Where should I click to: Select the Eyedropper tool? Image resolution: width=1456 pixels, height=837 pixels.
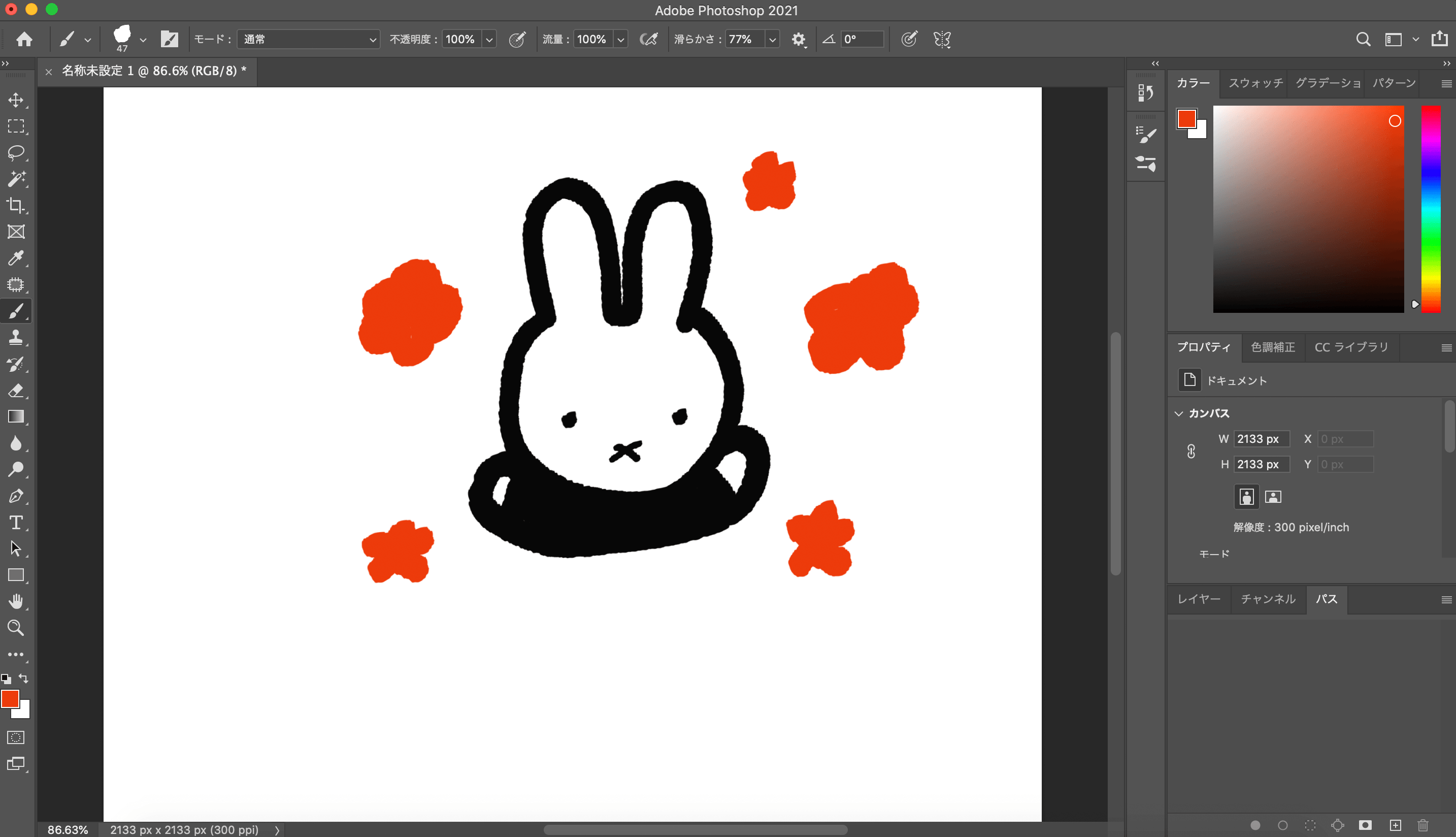pos(16,259)
